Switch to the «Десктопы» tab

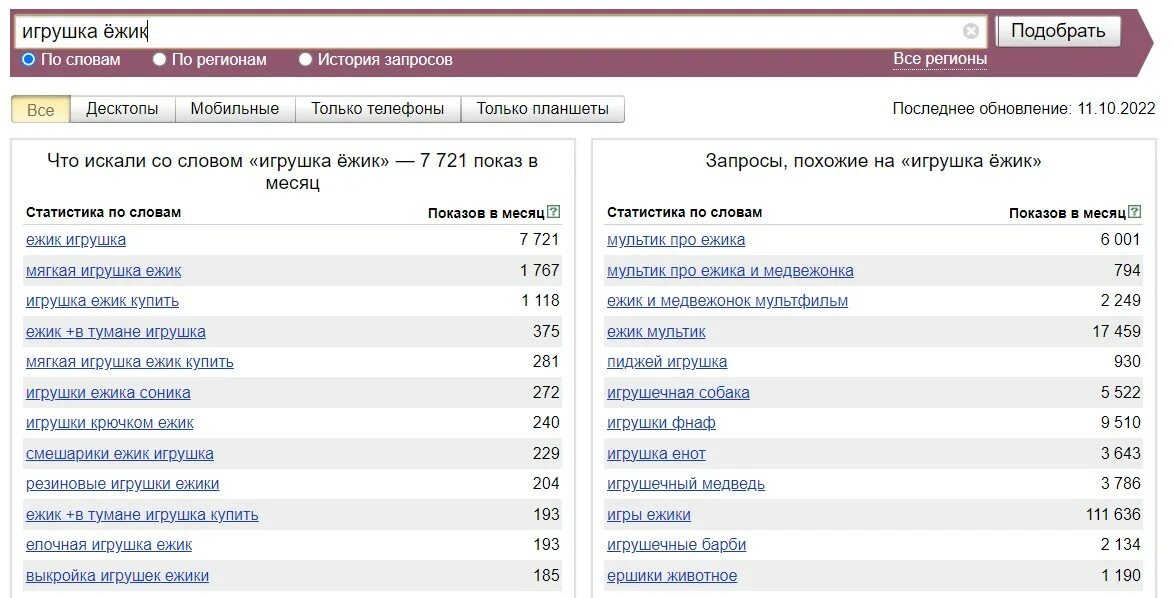[x=122, y=109]
